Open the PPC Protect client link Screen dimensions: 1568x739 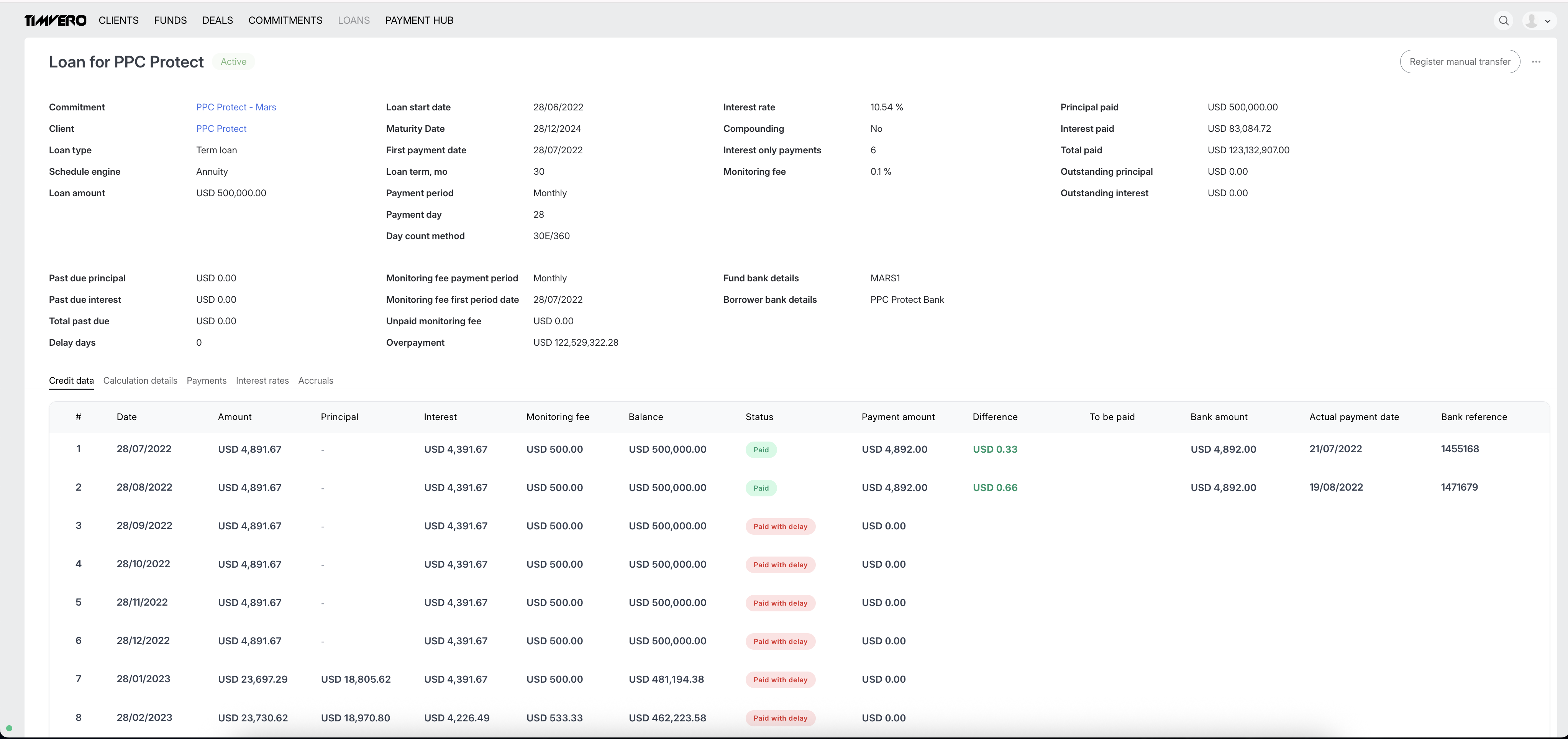tap(221, 128)
